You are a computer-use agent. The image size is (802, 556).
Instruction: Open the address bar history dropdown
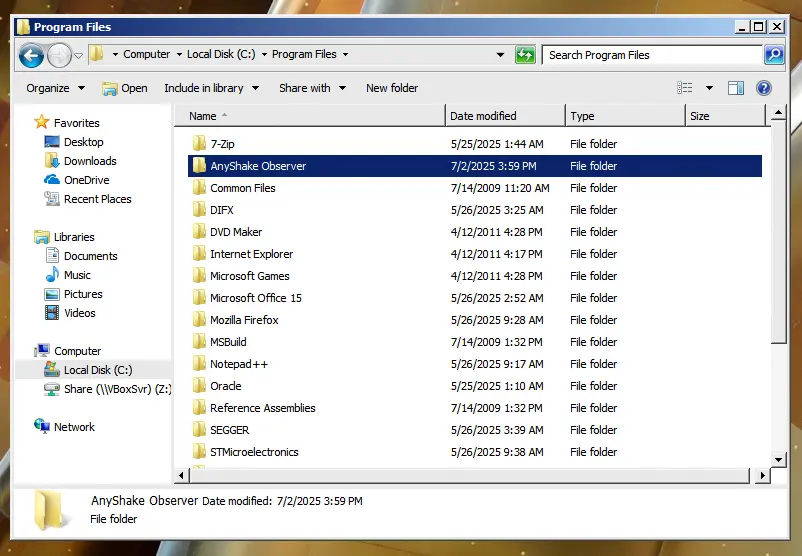click(500, 55)
